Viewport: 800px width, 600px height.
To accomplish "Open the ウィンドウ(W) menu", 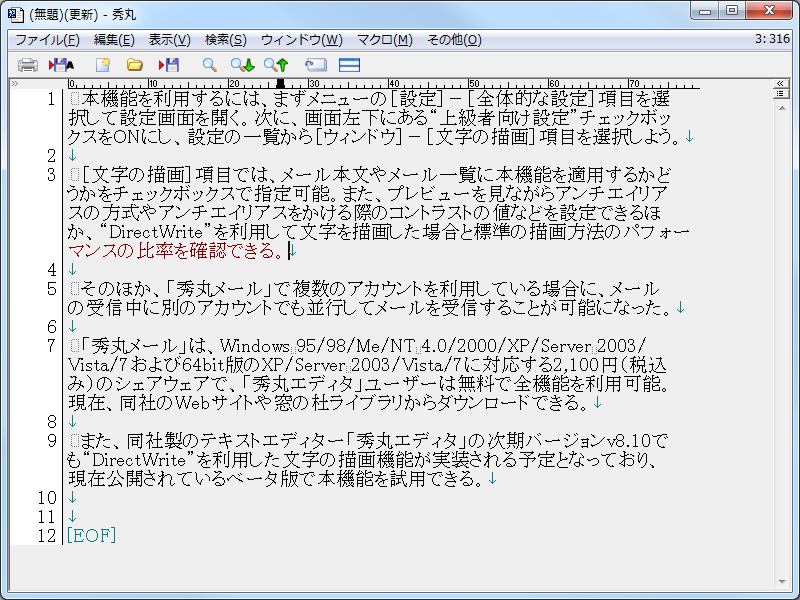I will tap(302, 40).
